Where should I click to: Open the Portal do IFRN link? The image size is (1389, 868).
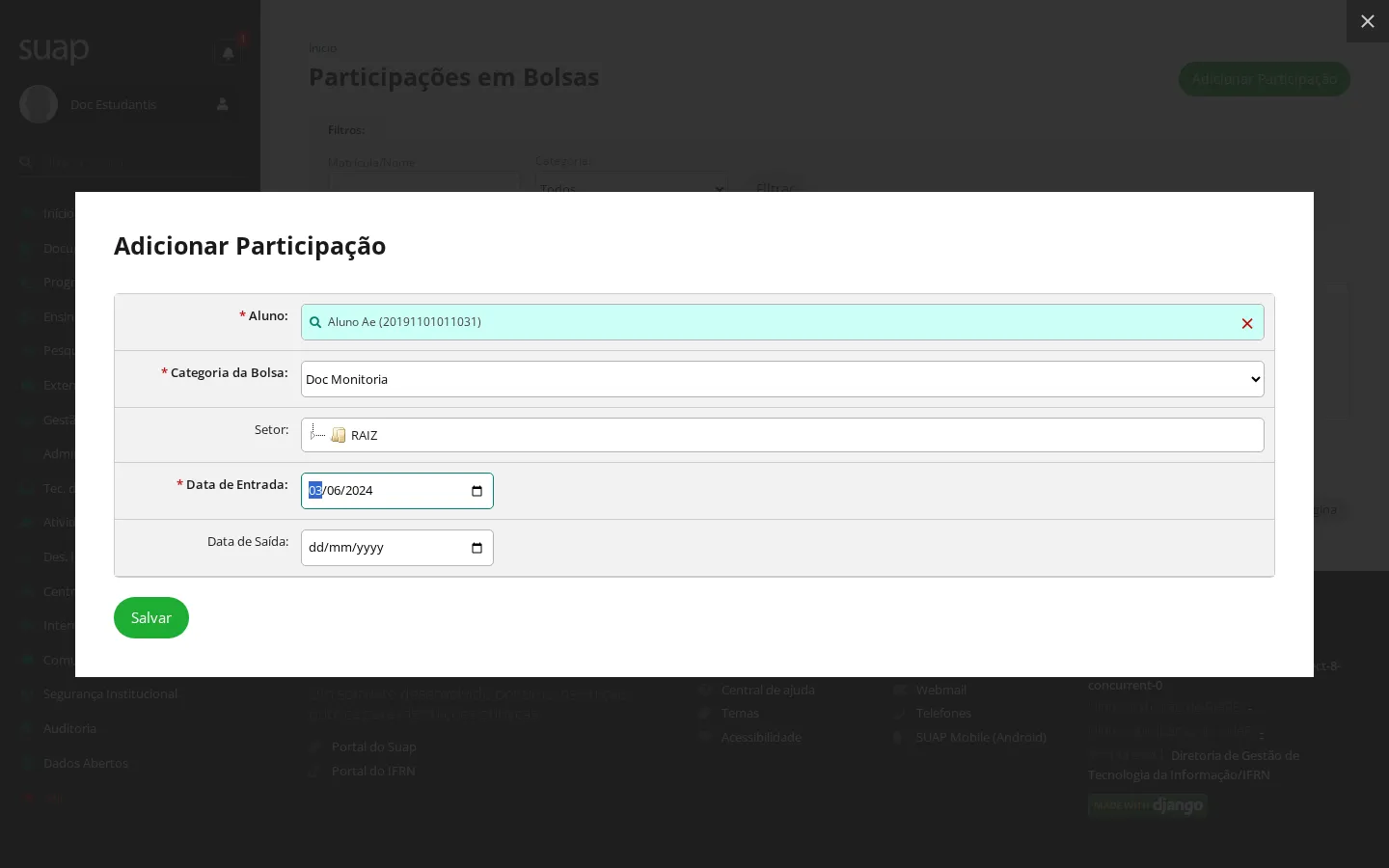pos(372,771)
